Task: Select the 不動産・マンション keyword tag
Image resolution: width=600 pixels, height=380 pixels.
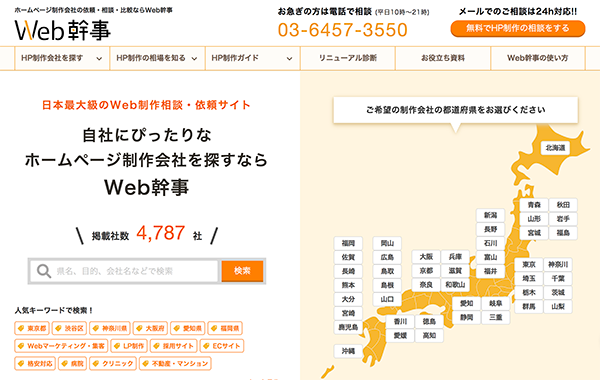Action: pyautogui.click(x=175, y=364)
